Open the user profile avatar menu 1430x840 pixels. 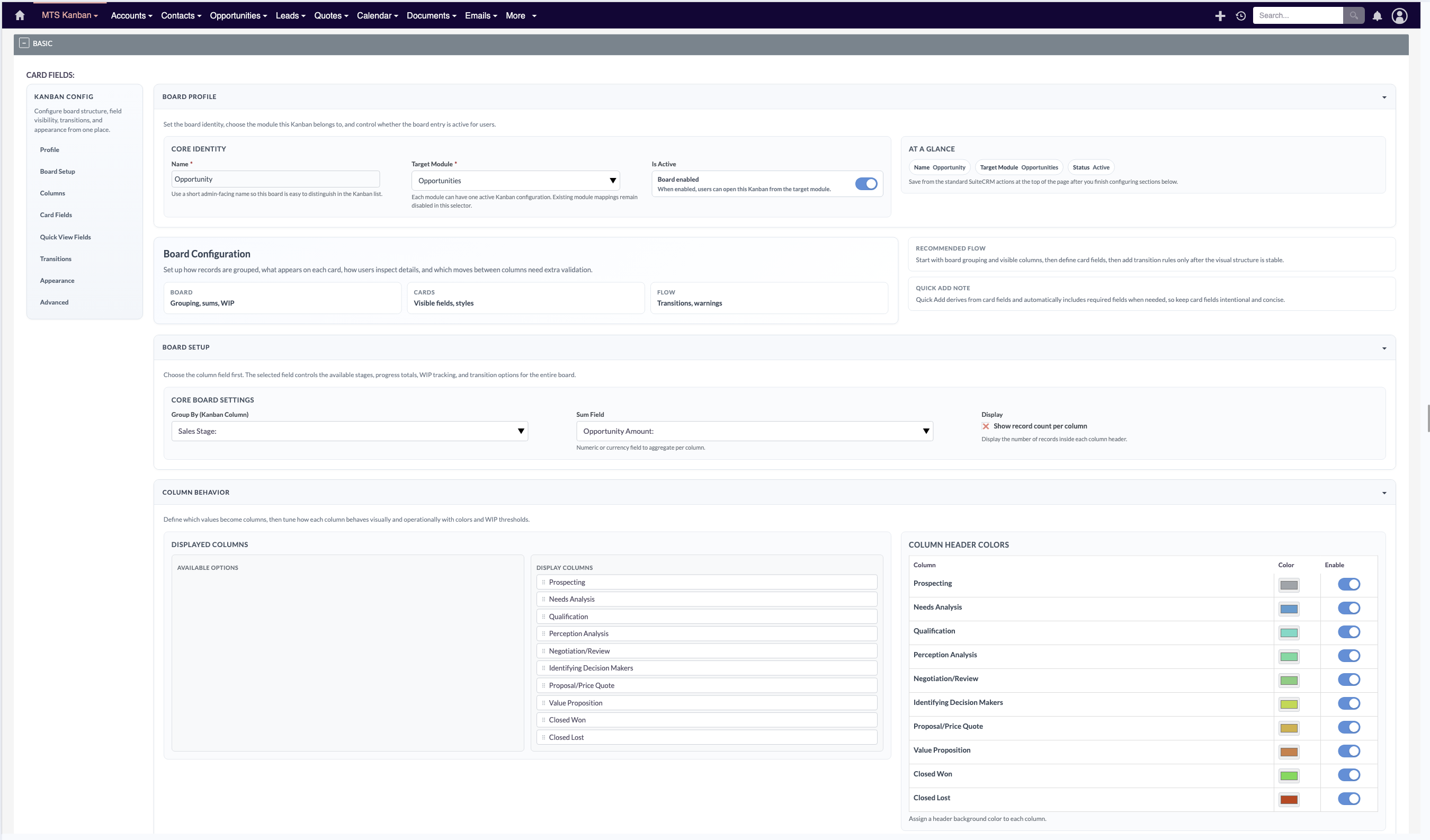(x=1399, y=16)
